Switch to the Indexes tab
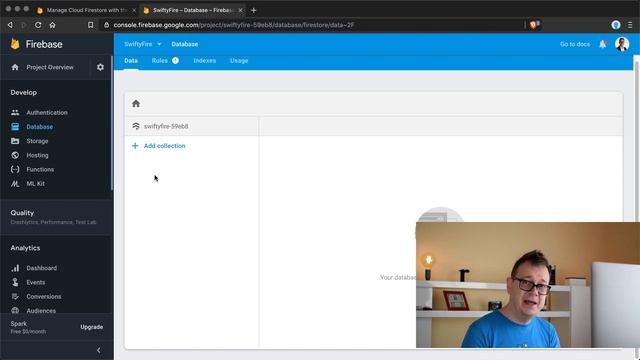This screenshot has height=360, width=640. 204,60
